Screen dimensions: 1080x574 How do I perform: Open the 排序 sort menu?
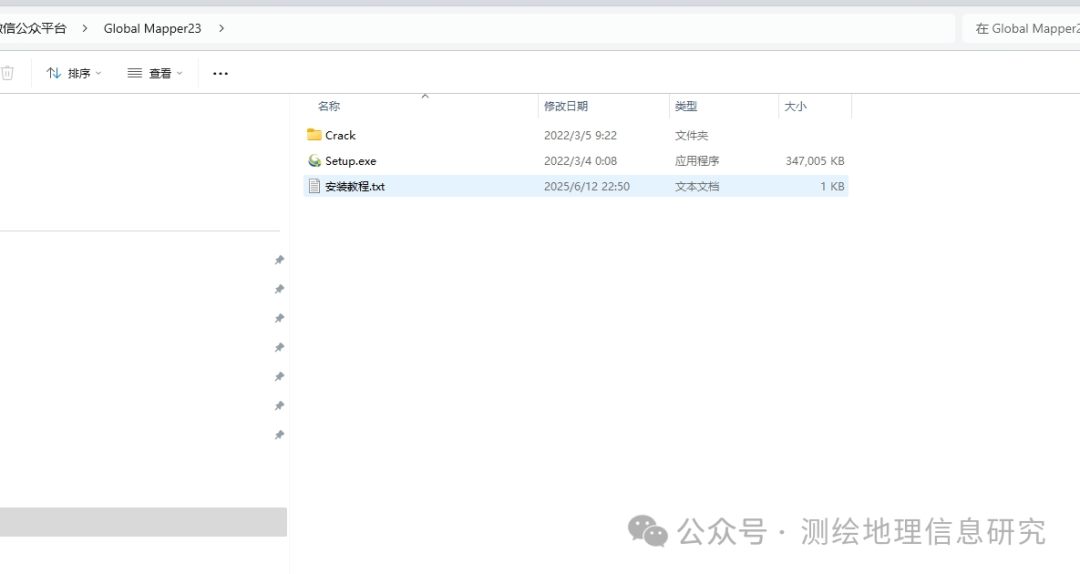pyautogui.click(x=74, y=73)
